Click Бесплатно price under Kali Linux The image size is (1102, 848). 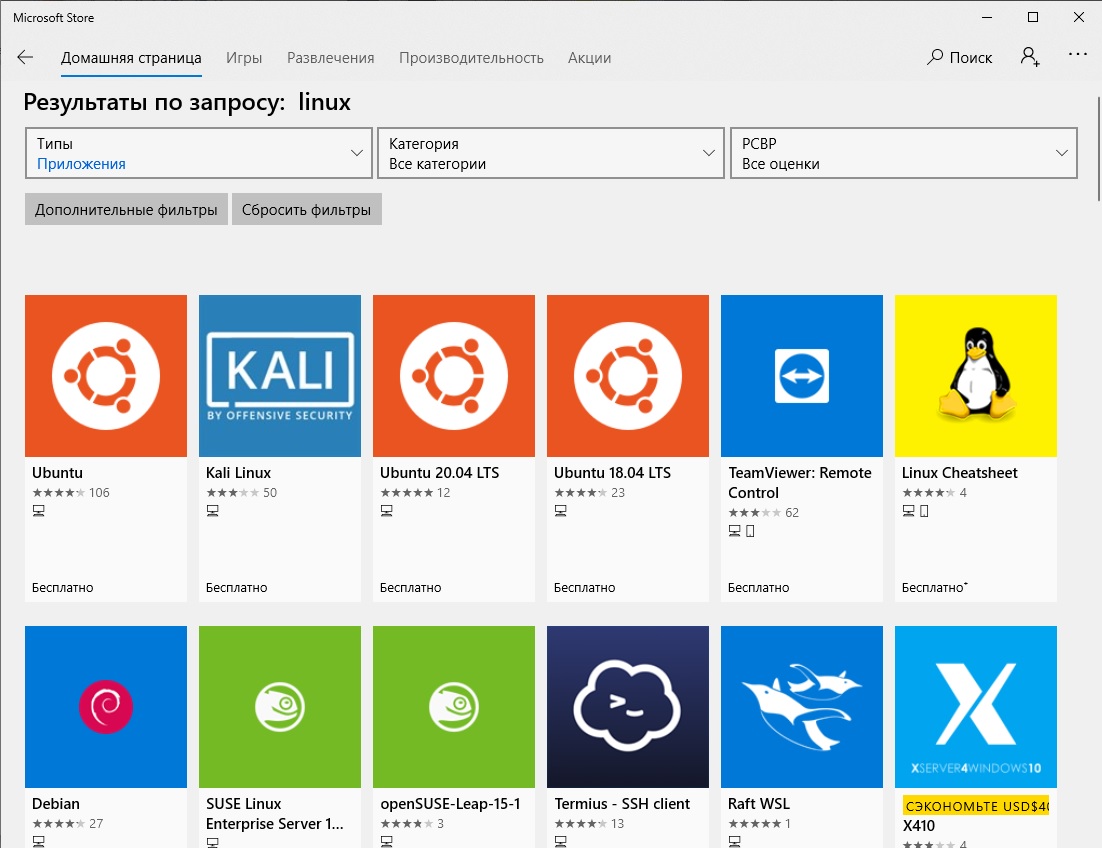[236, 587]
